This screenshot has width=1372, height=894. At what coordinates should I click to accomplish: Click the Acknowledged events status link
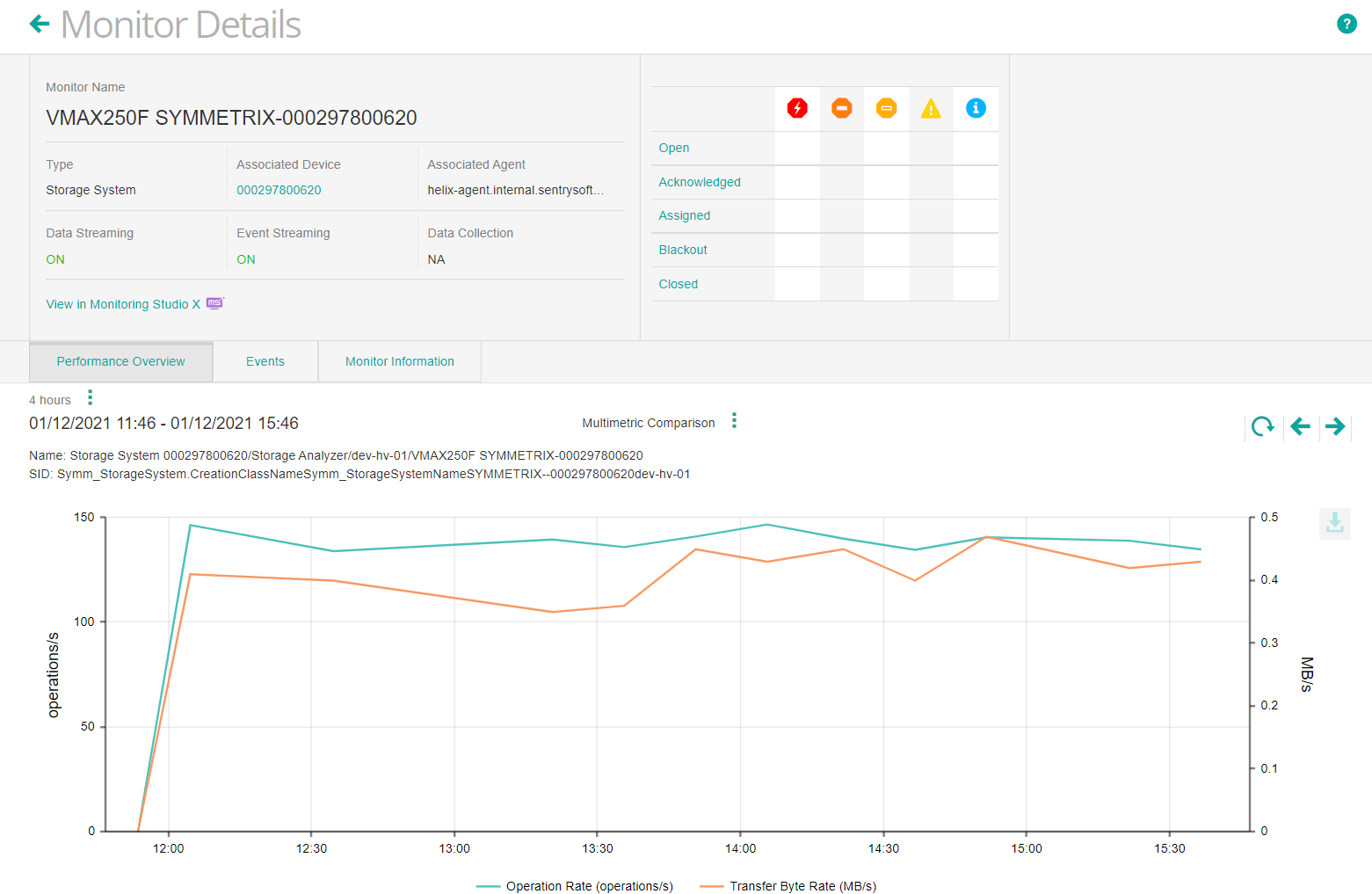700,182
